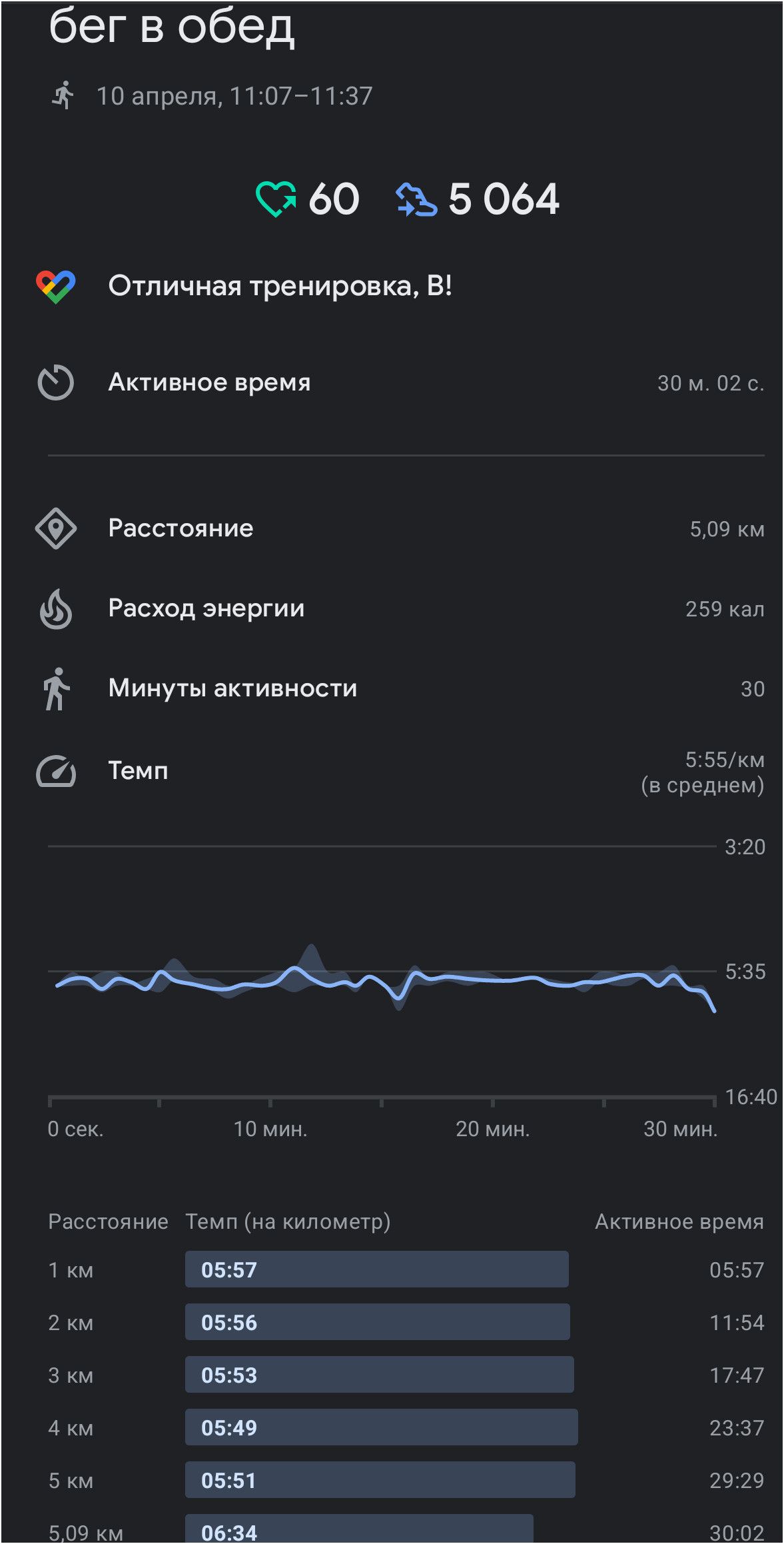784x1544 pixels.
Task: Tap the Heart Points value 60
Action: pyautogui.click(x=334, y=199)
